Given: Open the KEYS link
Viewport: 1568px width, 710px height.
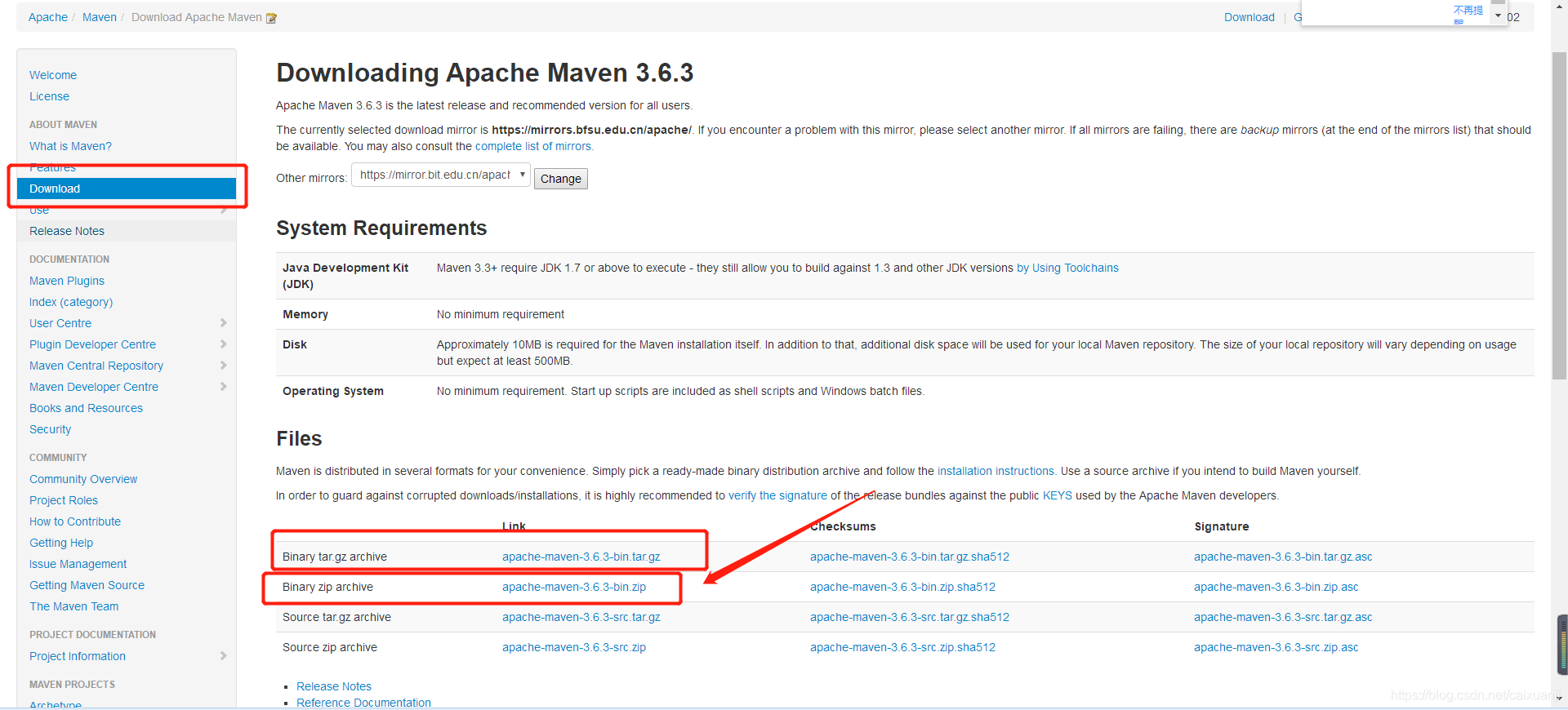Looking at the screenshot, I should tap(1058, 495).
